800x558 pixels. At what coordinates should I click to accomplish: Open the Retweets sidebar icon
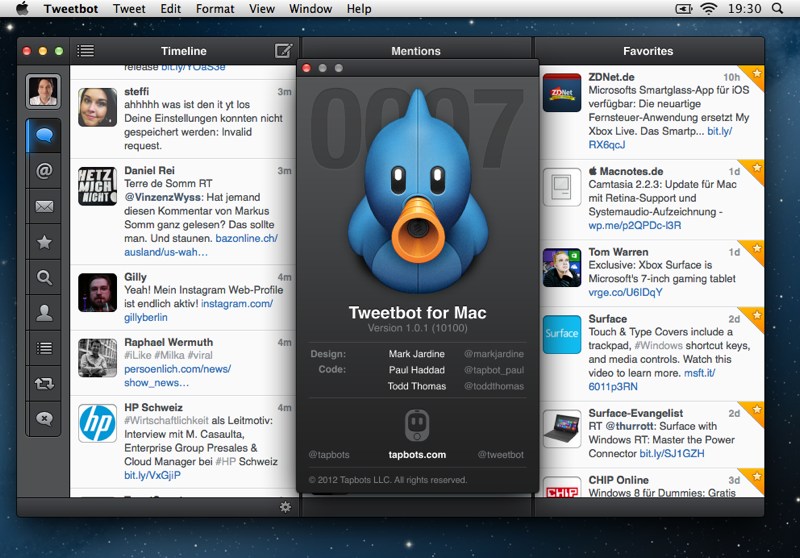[44, 384]
